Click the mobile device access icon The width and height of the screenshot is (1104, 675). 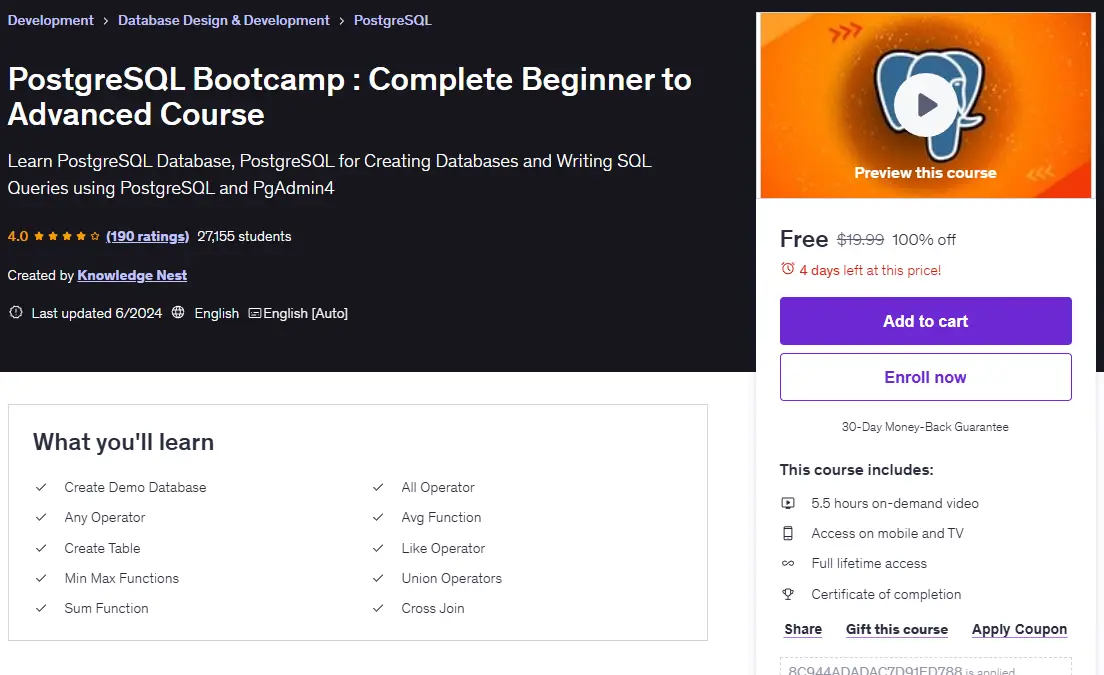pos(788,534)
